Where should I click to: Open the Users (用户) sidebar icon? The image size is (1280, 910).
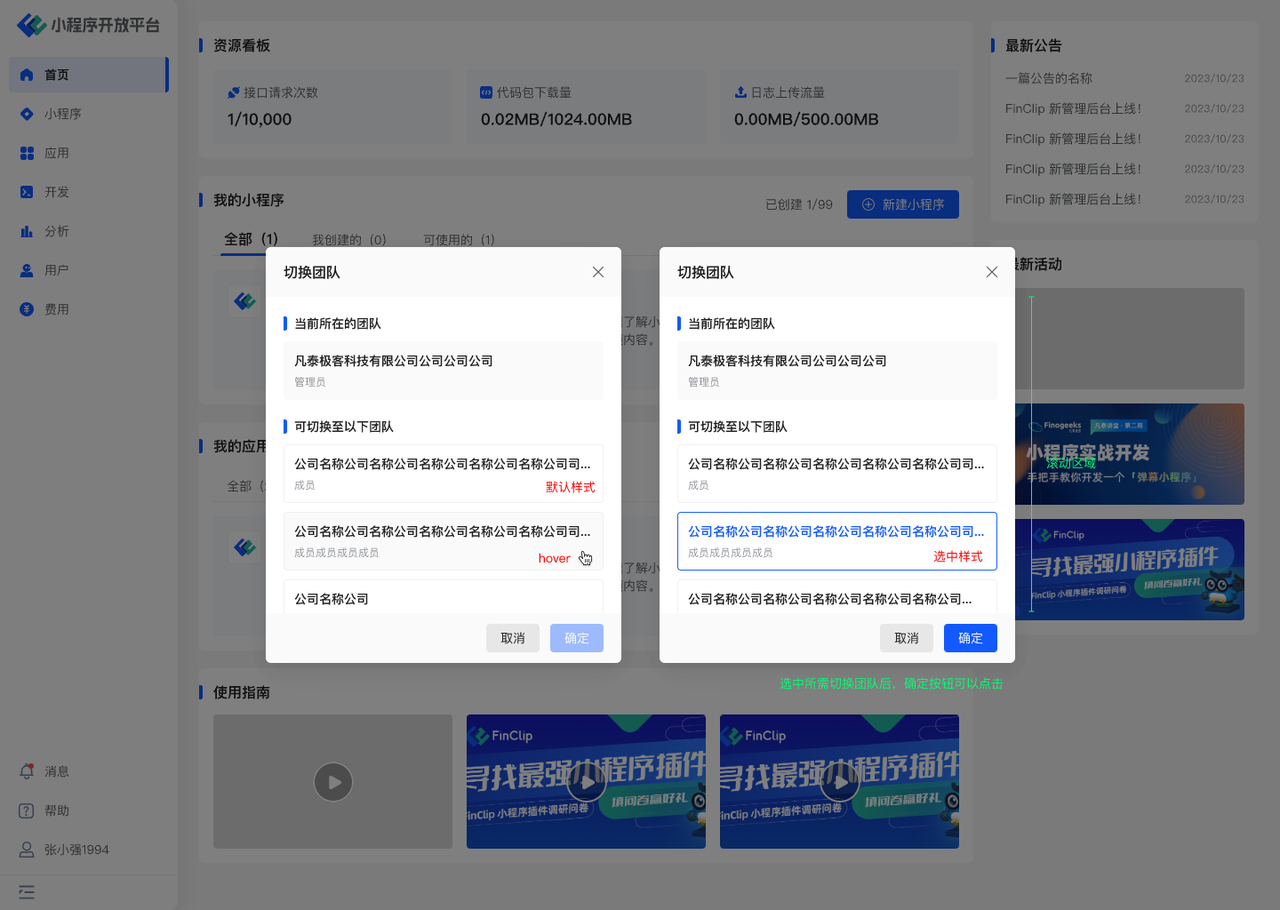[x=27, y=270]
